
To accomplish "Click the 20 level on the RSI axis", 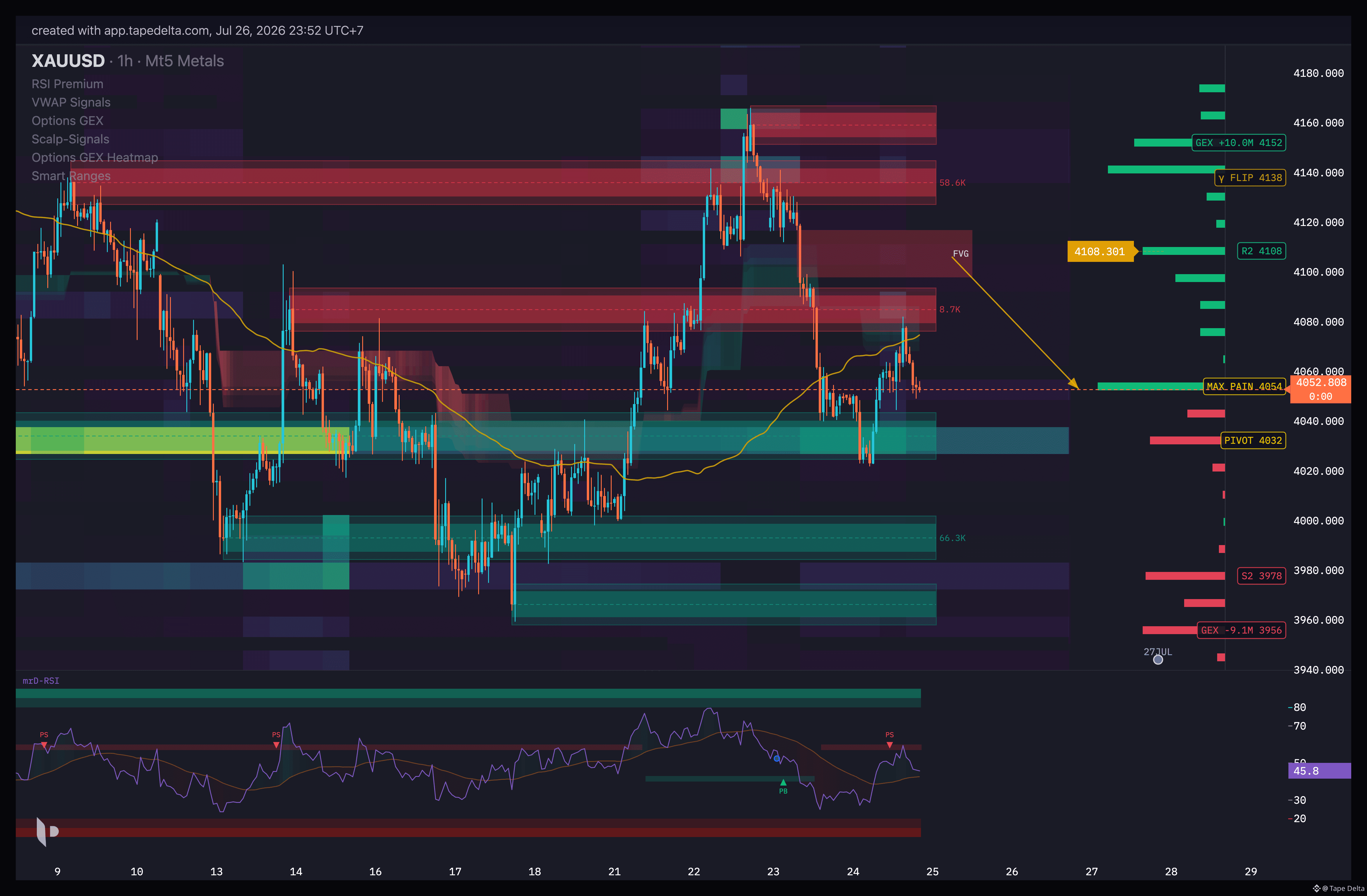I will click(1300, 819).
